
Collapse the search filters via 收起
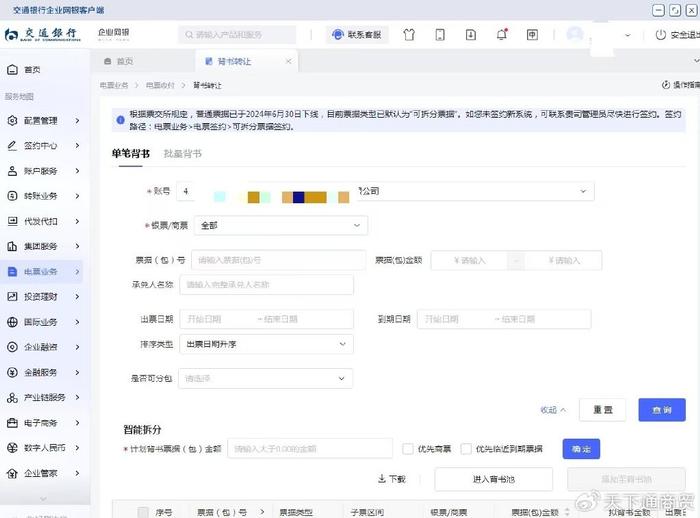tap(553, 410)
